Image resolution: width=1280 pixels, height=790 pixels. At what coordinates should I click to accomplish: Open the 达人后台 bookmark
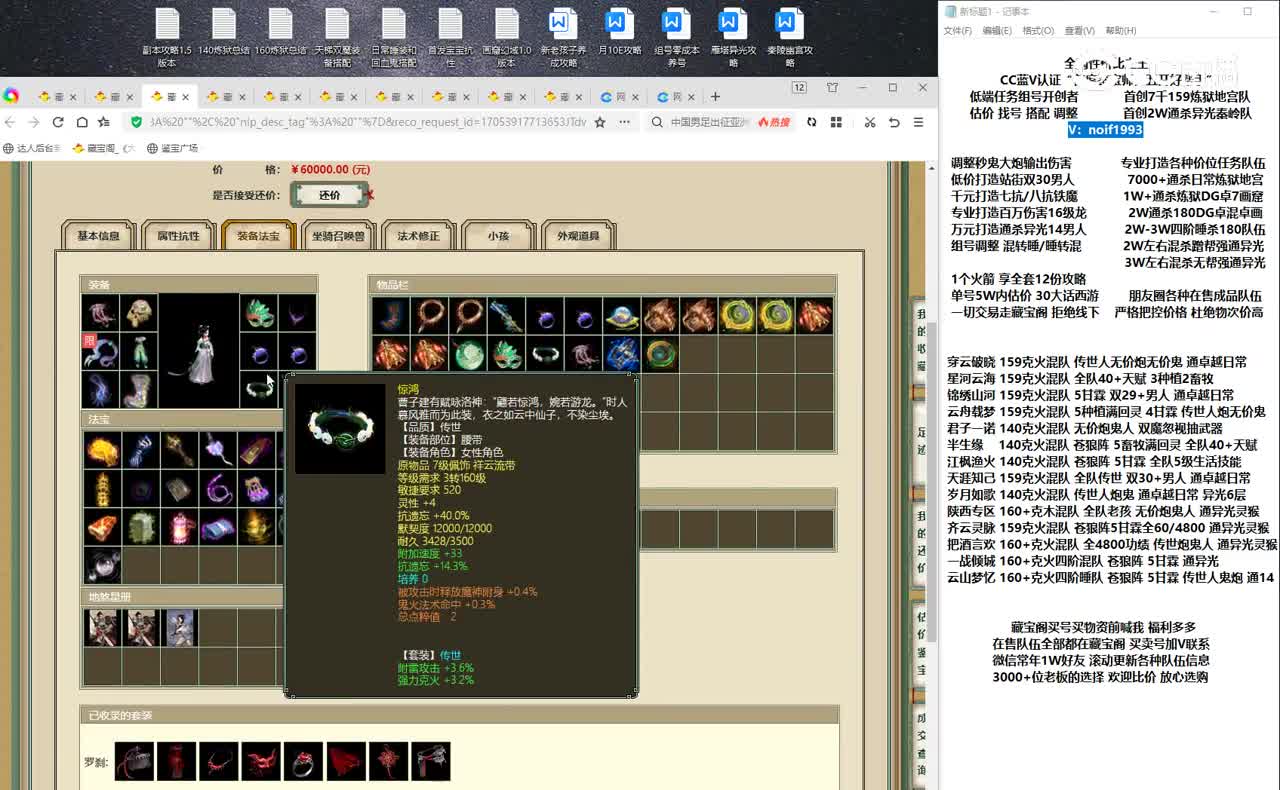(x=32, y=148)
